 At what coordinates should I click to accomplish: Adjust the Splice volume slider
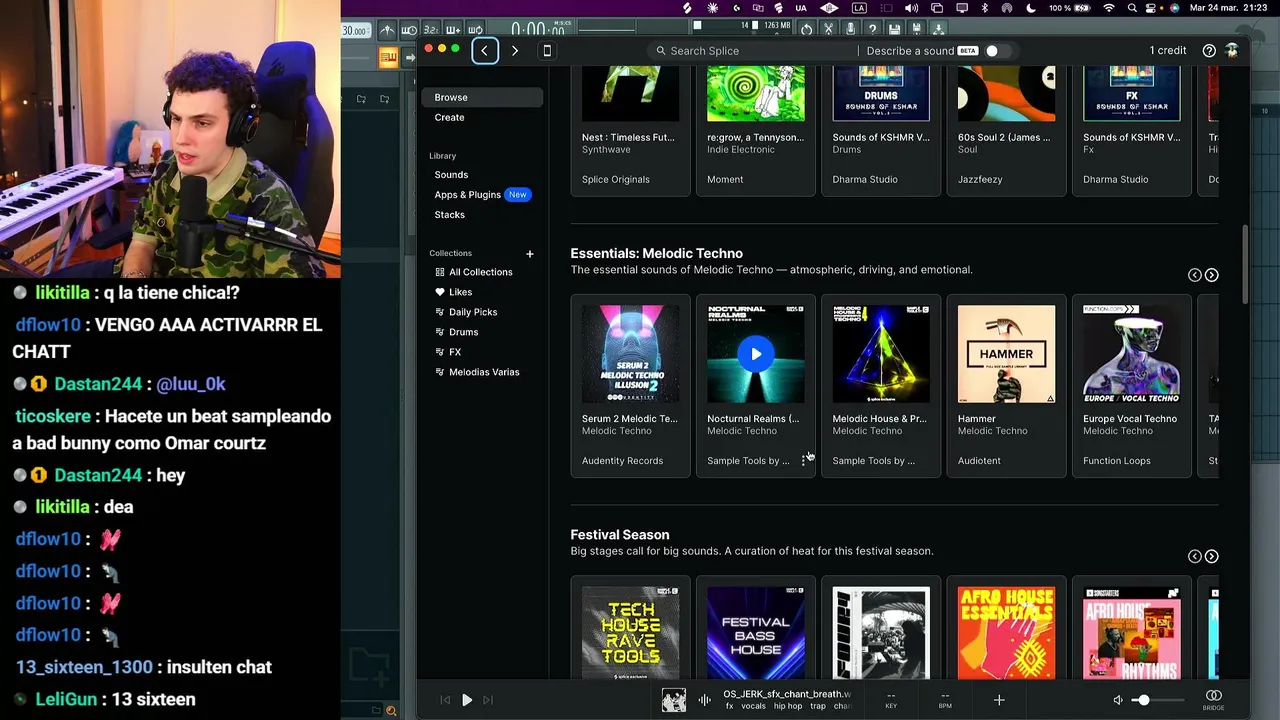1158,700
